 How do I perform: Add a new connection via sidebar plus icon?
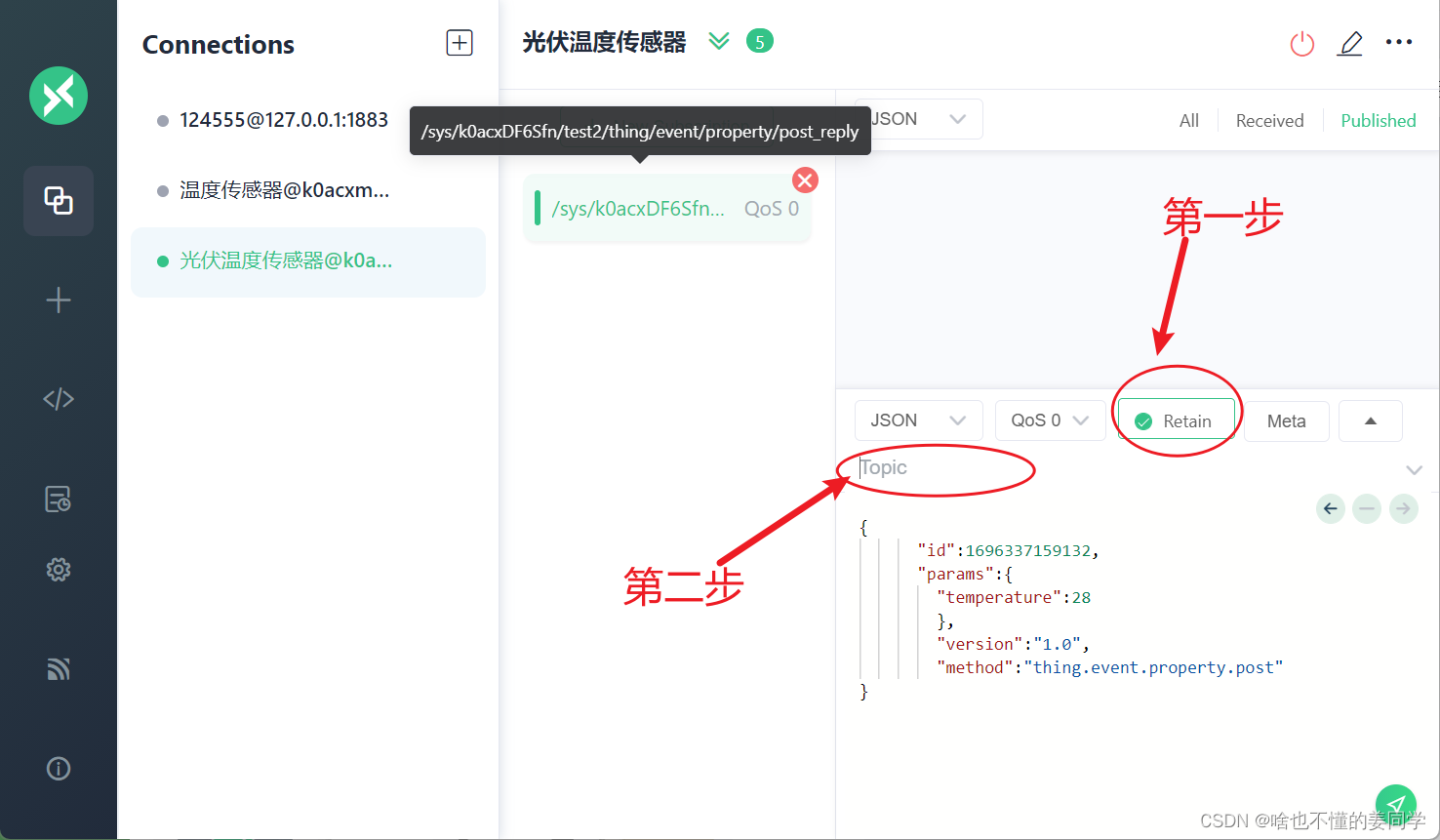(59, 300)
